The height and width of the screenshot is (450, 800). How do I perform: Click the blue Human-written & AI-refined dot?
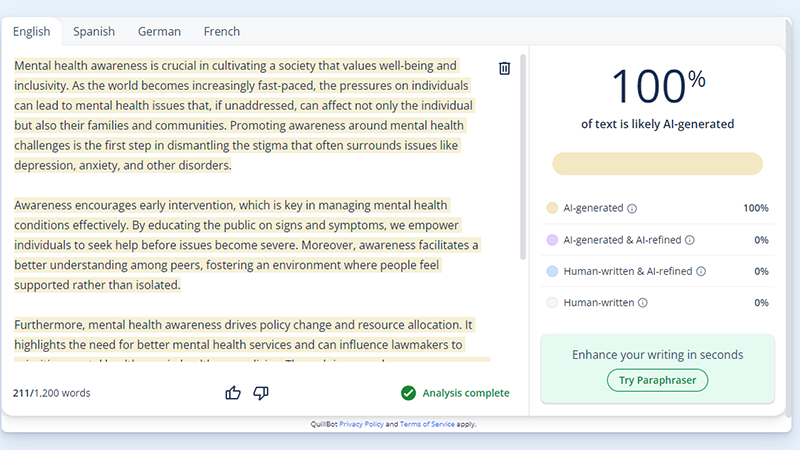(552, 271)
